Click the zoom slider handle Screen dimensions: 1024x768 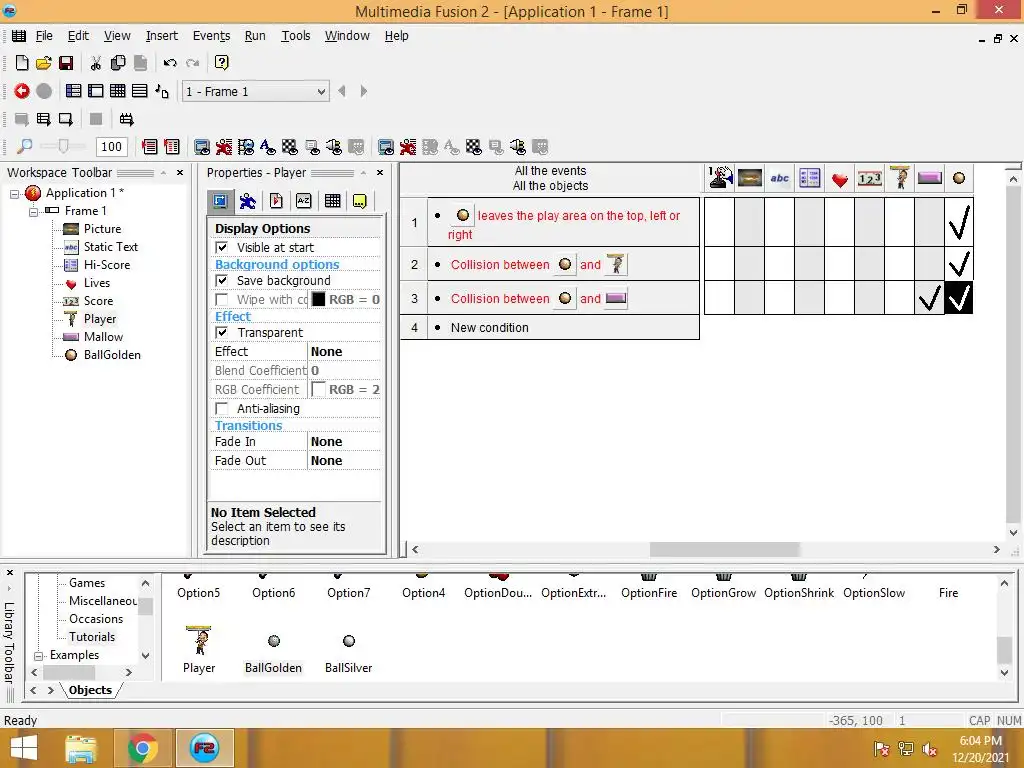pos(63,146)
